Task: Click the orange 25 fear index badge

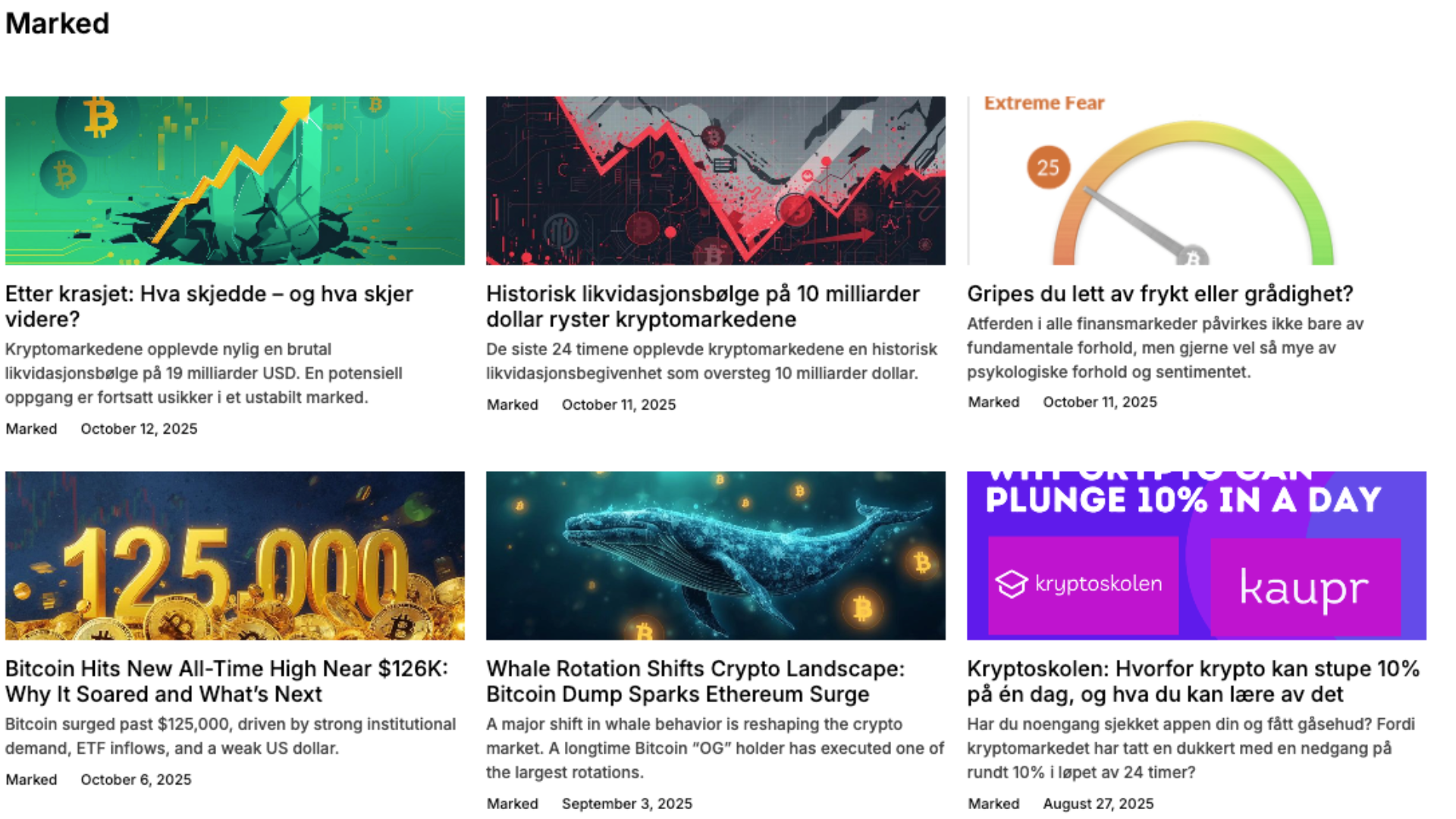Action: click(x=1048, y=168)
